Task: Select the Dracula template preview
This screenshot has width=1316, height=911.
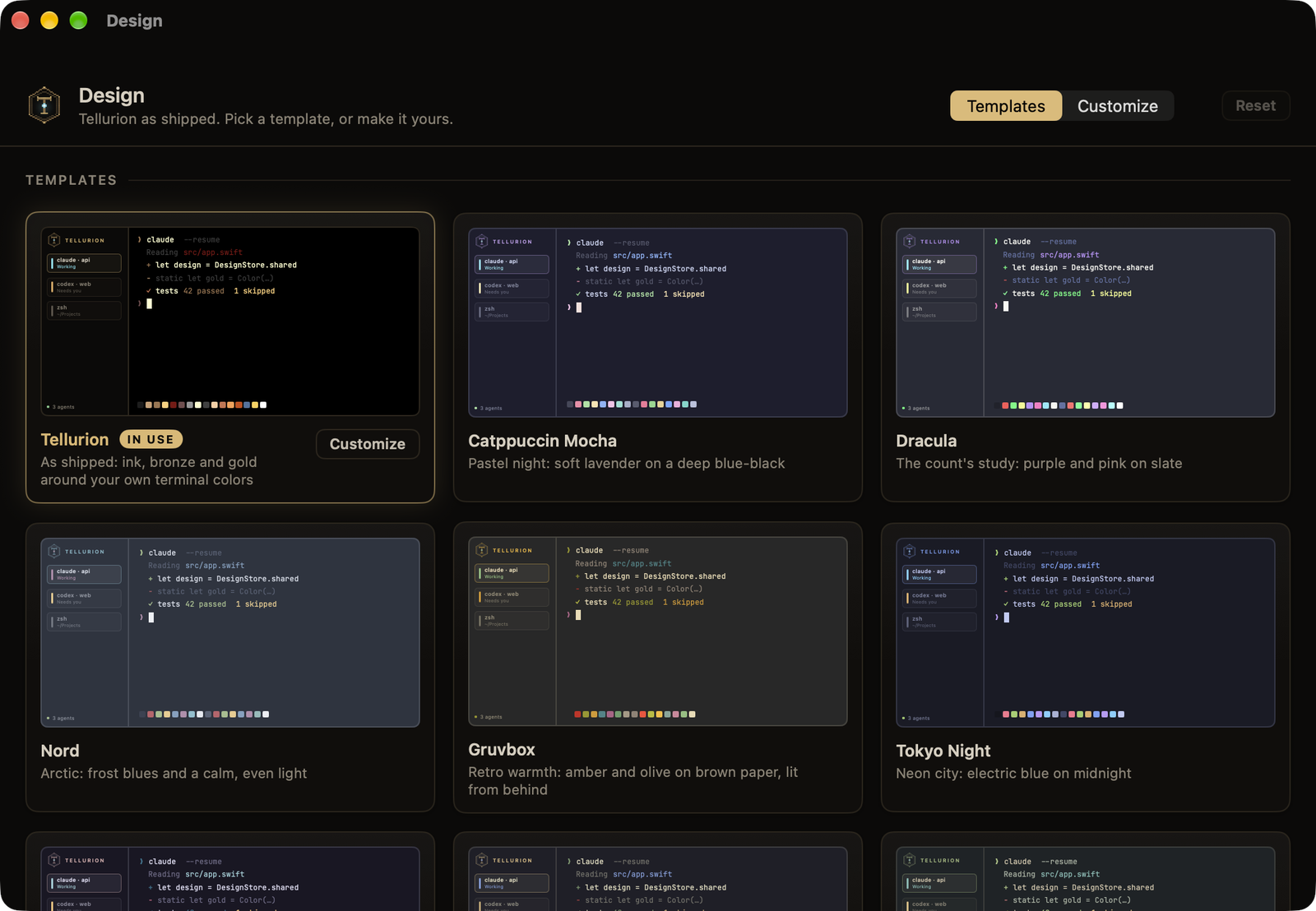Action: 1086,322
